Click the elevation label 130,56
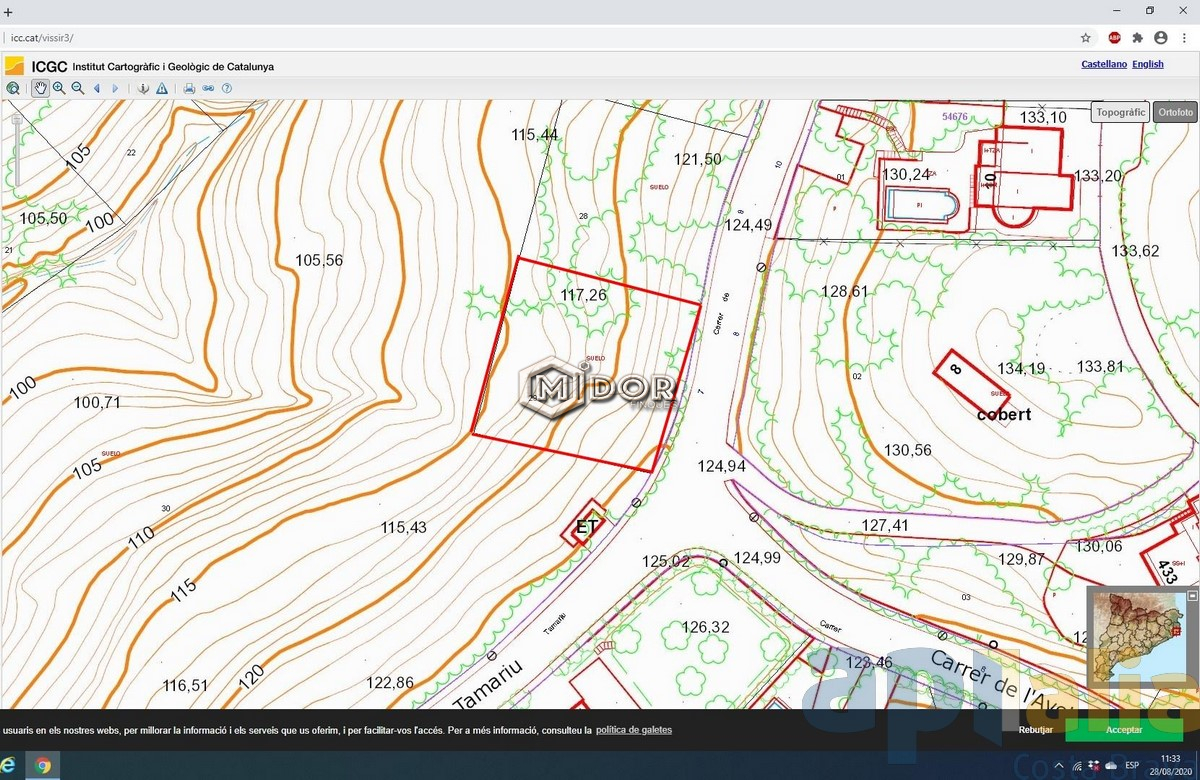The image size is (1200, 780). tap(907, 450)
